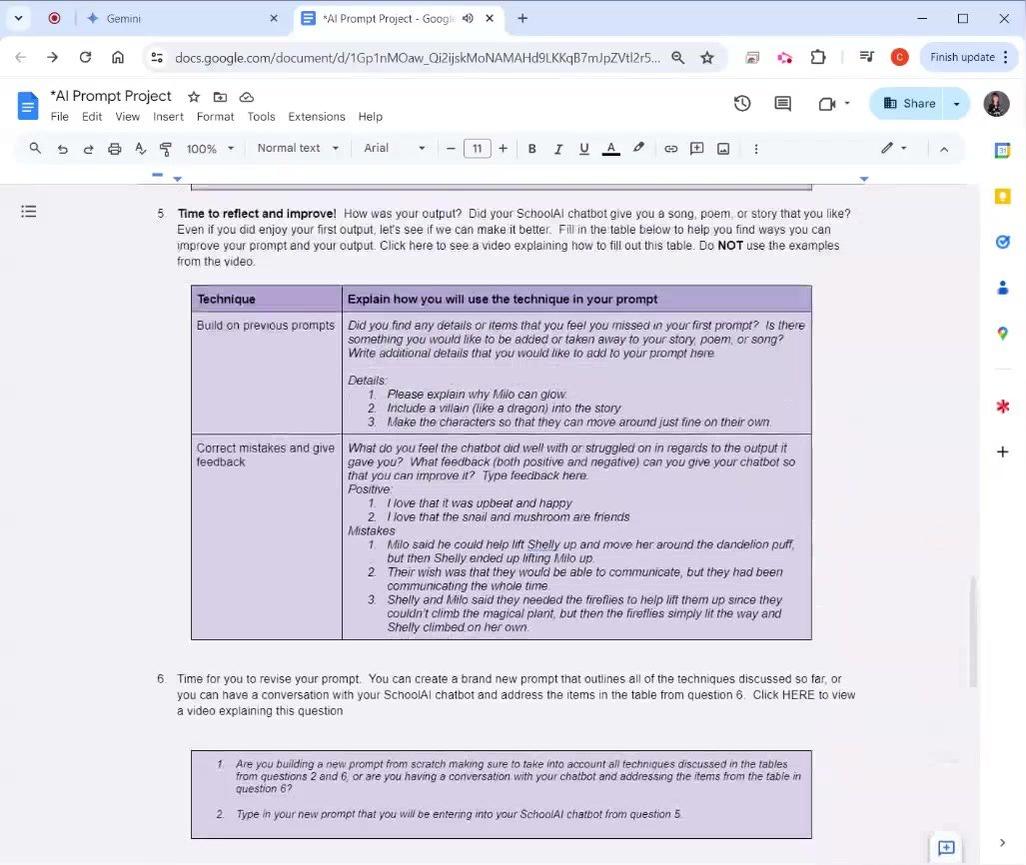This screenshot has height=865, width=1026.
Task: Decrease the font size
Action: 450,149
